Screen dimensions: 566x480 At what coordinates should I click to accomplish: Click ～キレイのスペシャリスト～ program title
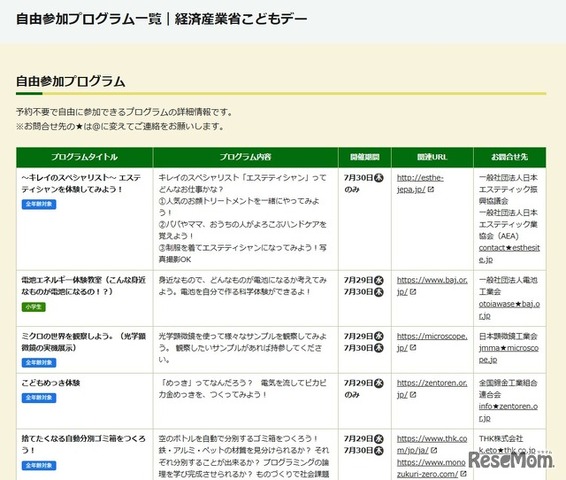click(x=81, y=183)
